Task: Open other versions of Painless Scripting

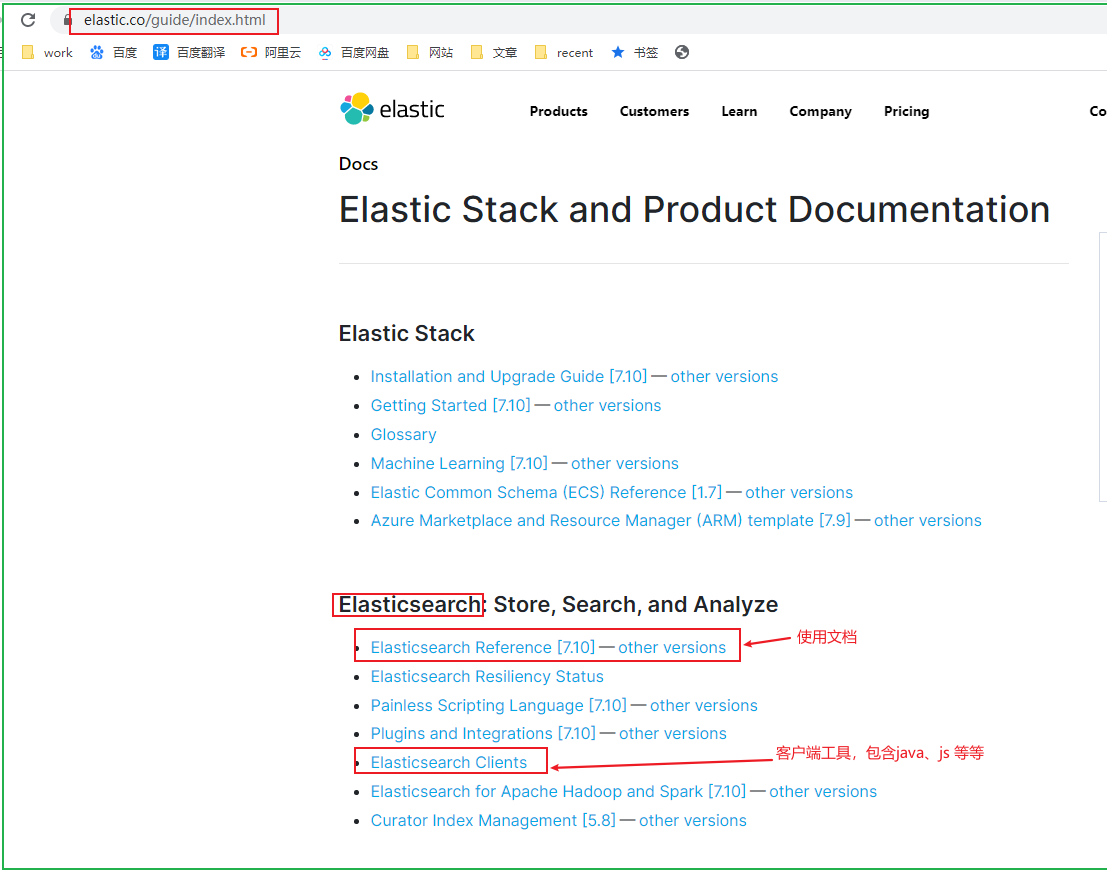Action: click(703, 705)
